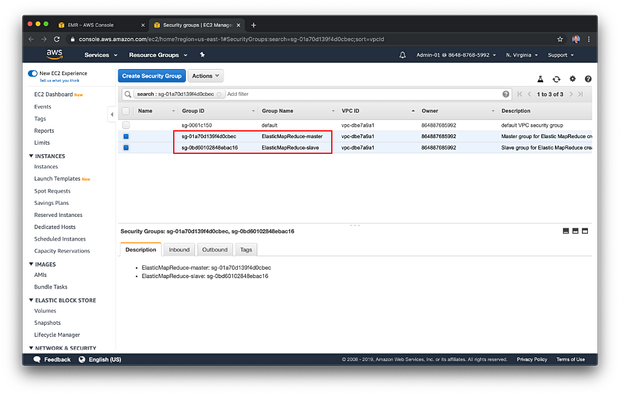Screen dimensions: 620x395
Task: Switch to the Inbound tab
Action: point(179,249)
